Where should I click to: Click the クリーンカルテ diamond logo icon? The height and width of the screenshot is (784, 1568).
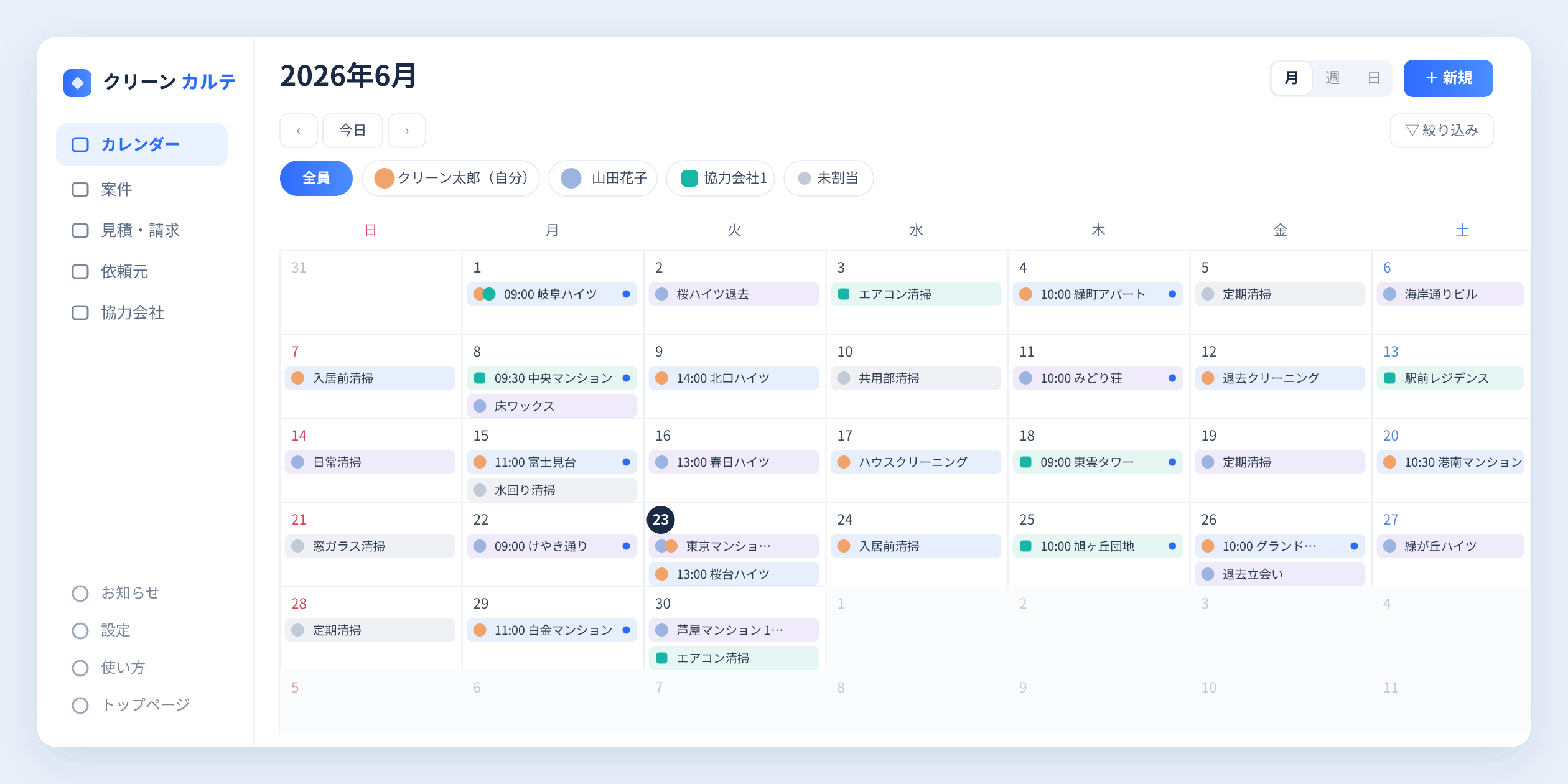click(77, 83)
